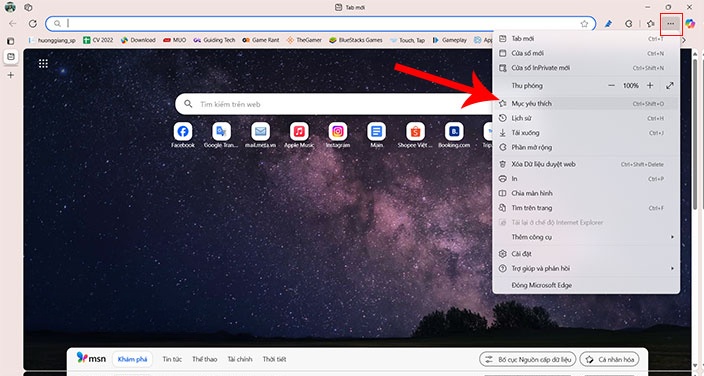Viewport: 704px width, 376px height.
Task: Switch to Tài chính feed tab
Action: (240, 359)
